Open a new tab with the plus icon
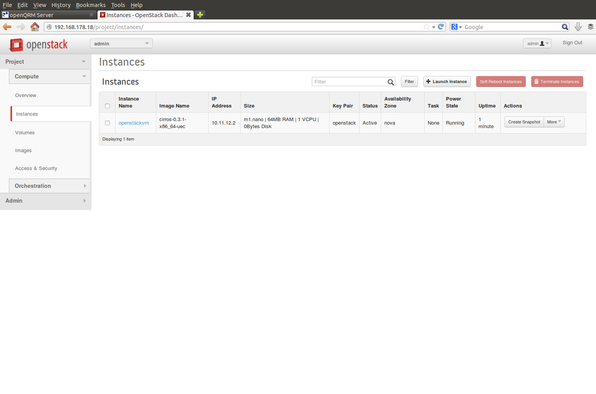This screenshot has height=394, width=596. point(200,15)
